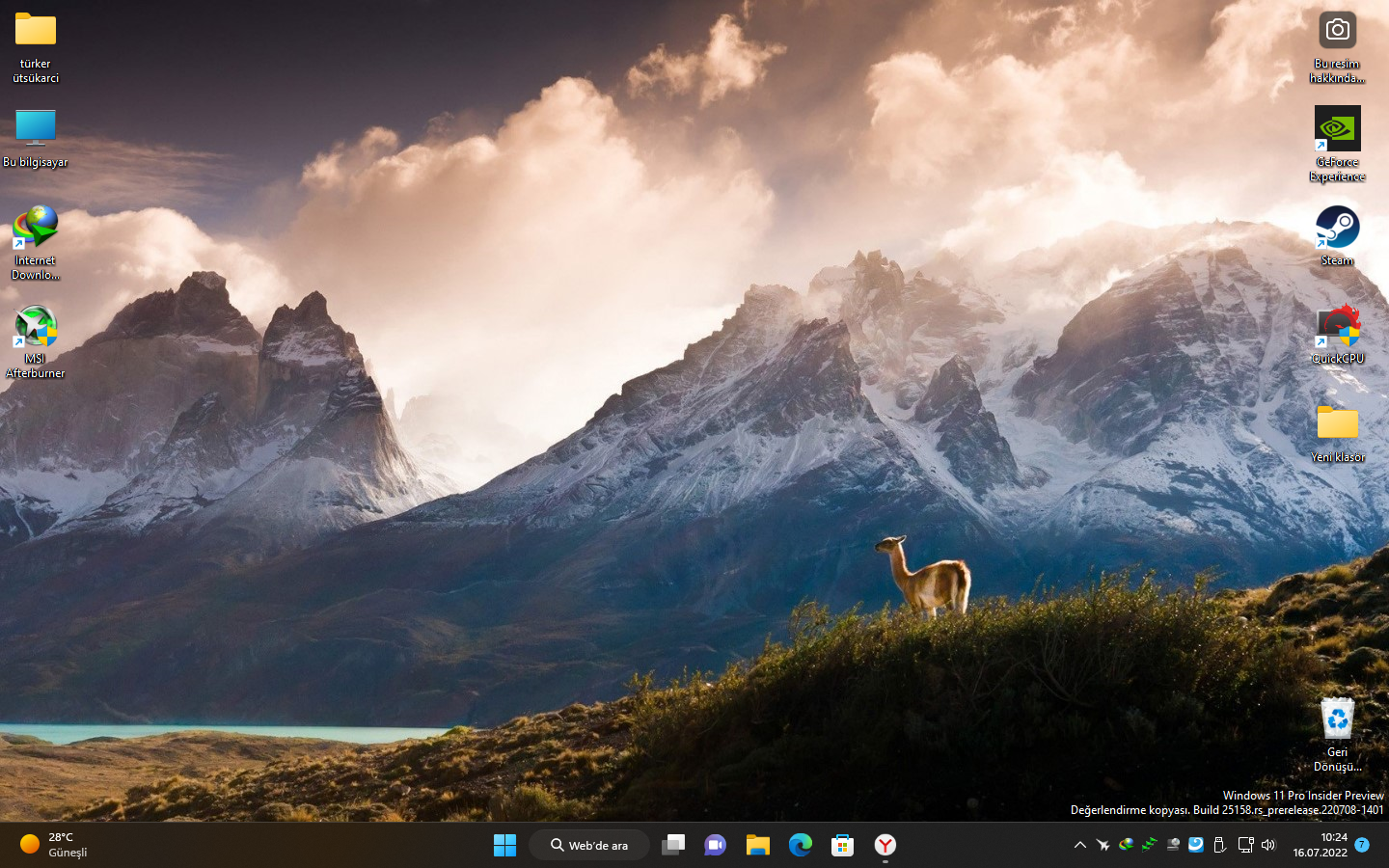Open the weather widget showing 28°C Güneşli

[x=54, y=845]
